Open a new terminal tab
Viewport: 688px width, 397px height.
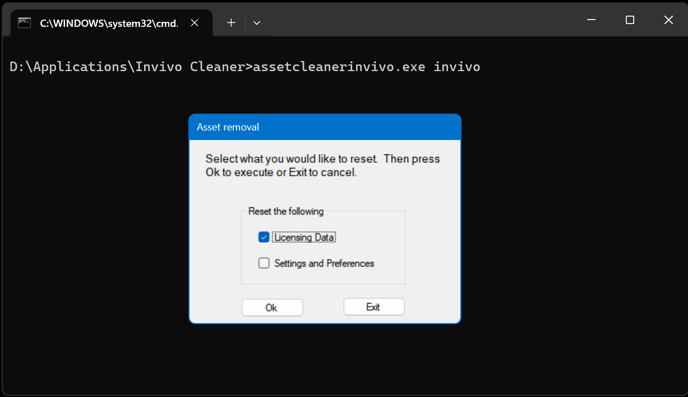tap(231, 23)
